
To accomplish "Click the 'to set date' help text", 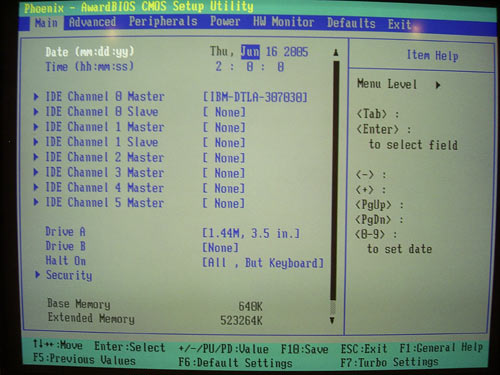I will pyautogui.click(x=399, y=249).
